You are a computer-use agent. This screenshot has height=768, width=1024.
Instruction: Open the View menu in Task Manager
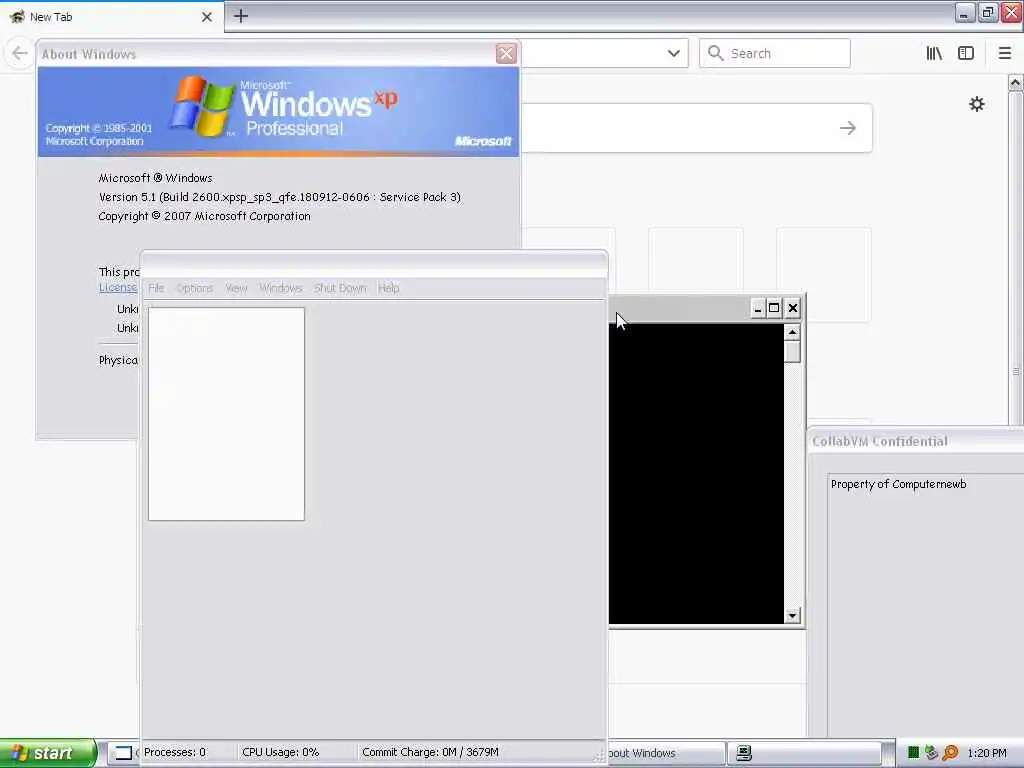[x=236, y=288]
